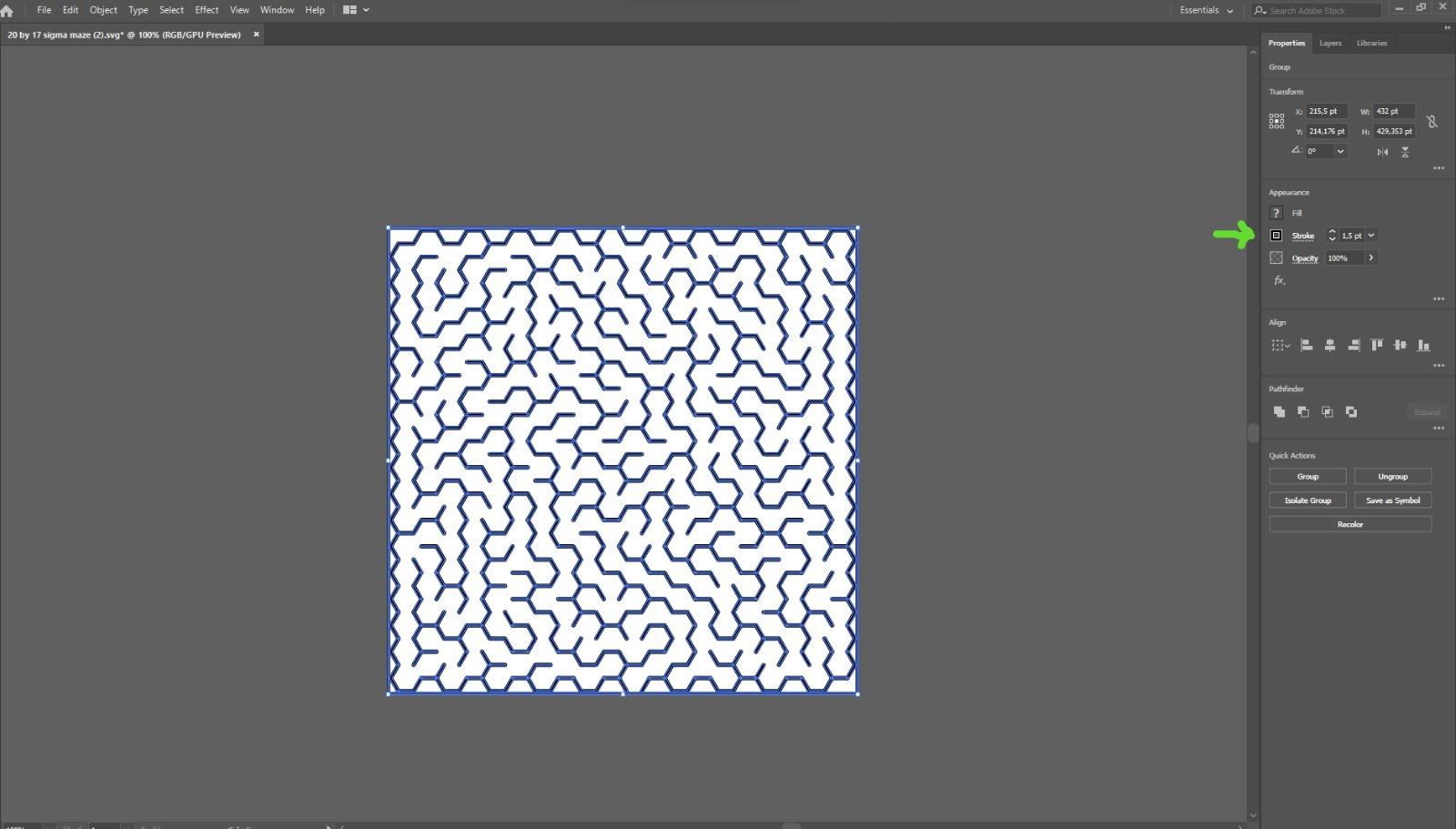Open the Object menu

[103, 10]
